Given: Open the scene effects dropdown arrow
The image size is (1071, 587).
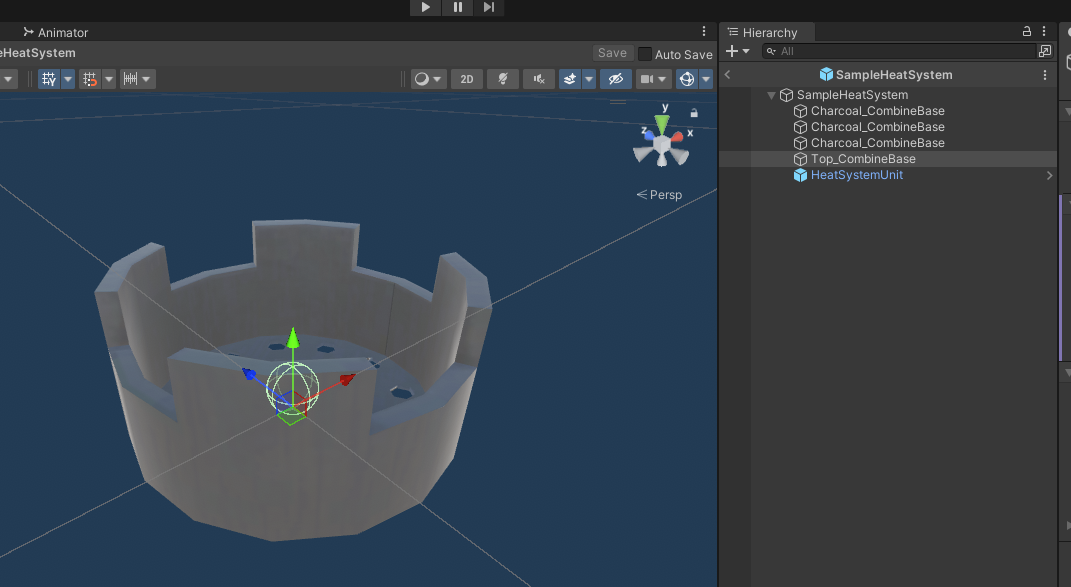Looking at the screenshot, I should coord(589,79).
